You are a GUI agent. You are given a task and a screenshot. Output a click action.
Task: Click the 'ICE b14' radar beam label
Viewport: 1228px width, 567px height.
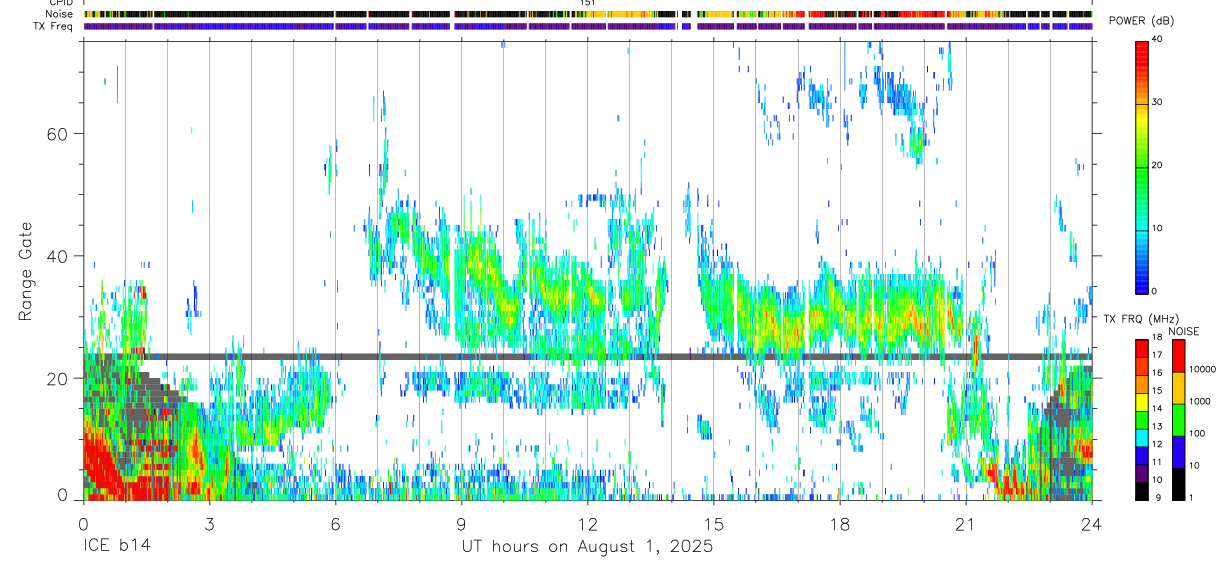point(116,547)
